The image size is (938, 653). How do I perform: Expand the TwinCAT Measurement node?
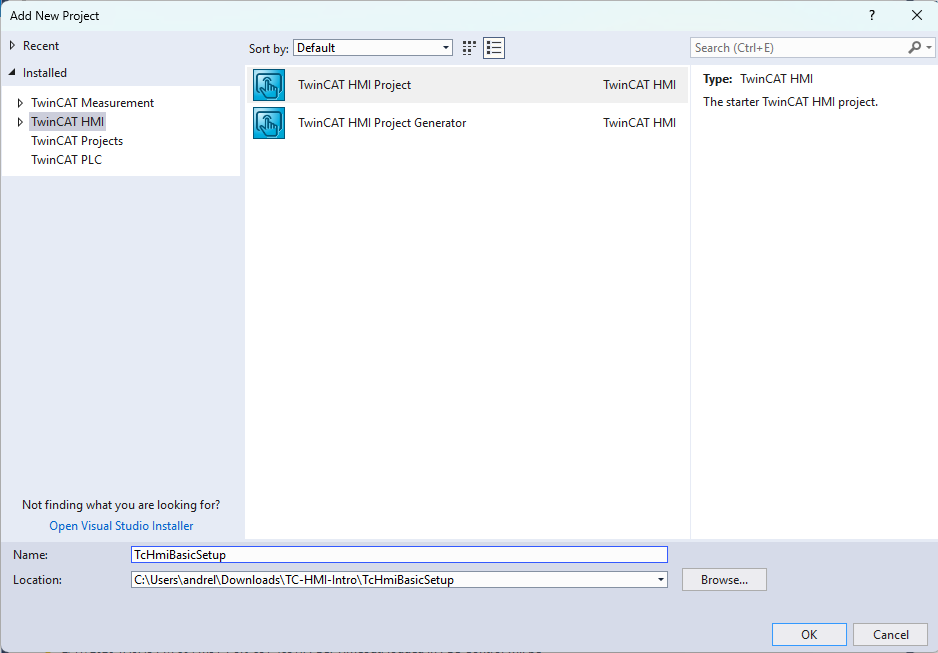tap(20, 103)
